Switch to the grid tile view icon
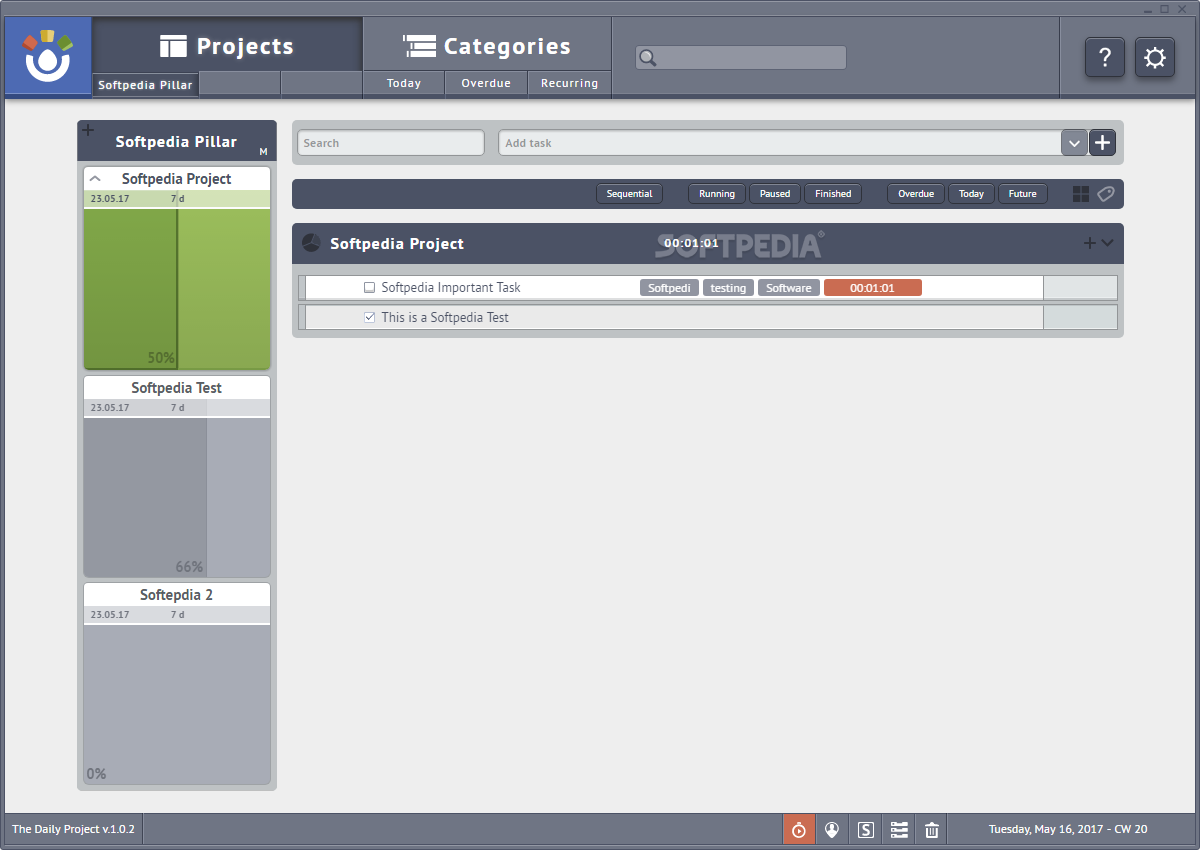This screenshot has width=1200, height=850. pyautogui.click(x=1081, y=194)
